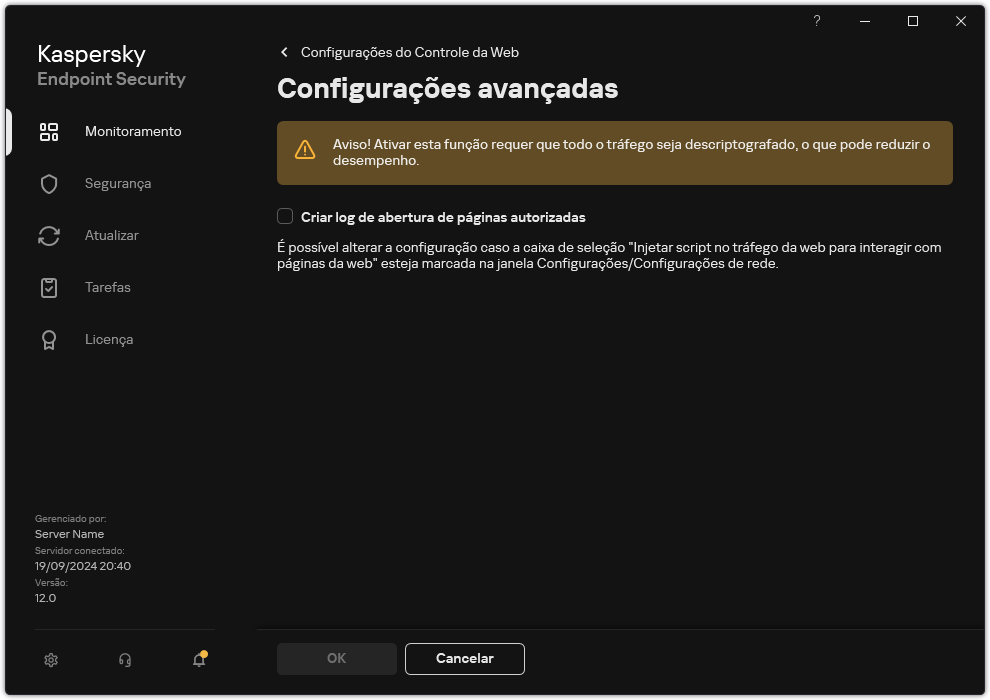
Task: View notifications via the bell icon
Action: [x=198, y=660]
